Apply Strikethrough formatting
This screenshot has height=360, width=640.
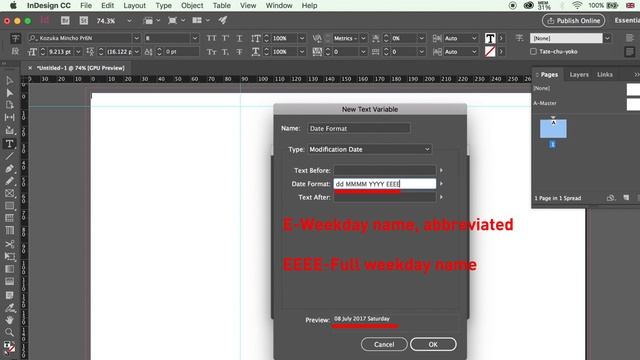pyautogui.click(x=240, y=52)
